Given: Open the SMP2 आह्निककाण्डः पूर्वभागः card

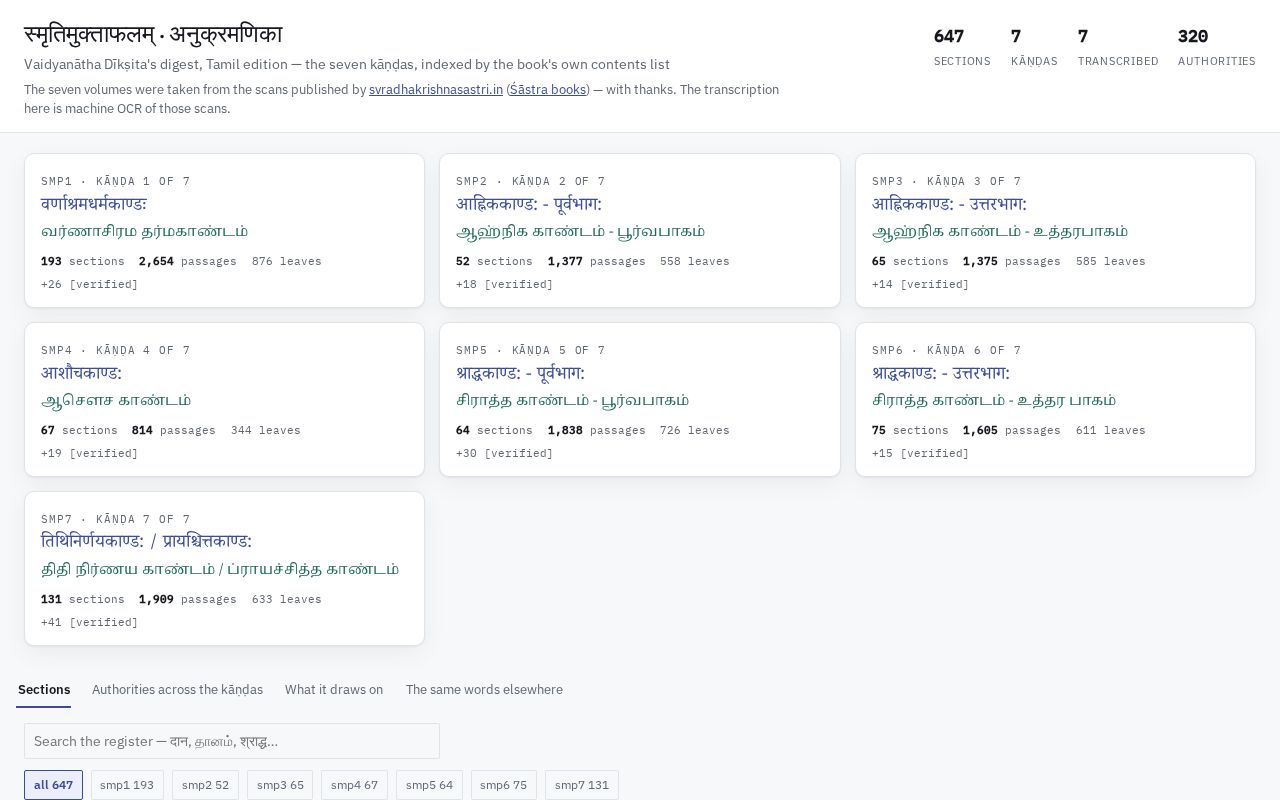Looking at the screenshot, I should click(640, 230).
